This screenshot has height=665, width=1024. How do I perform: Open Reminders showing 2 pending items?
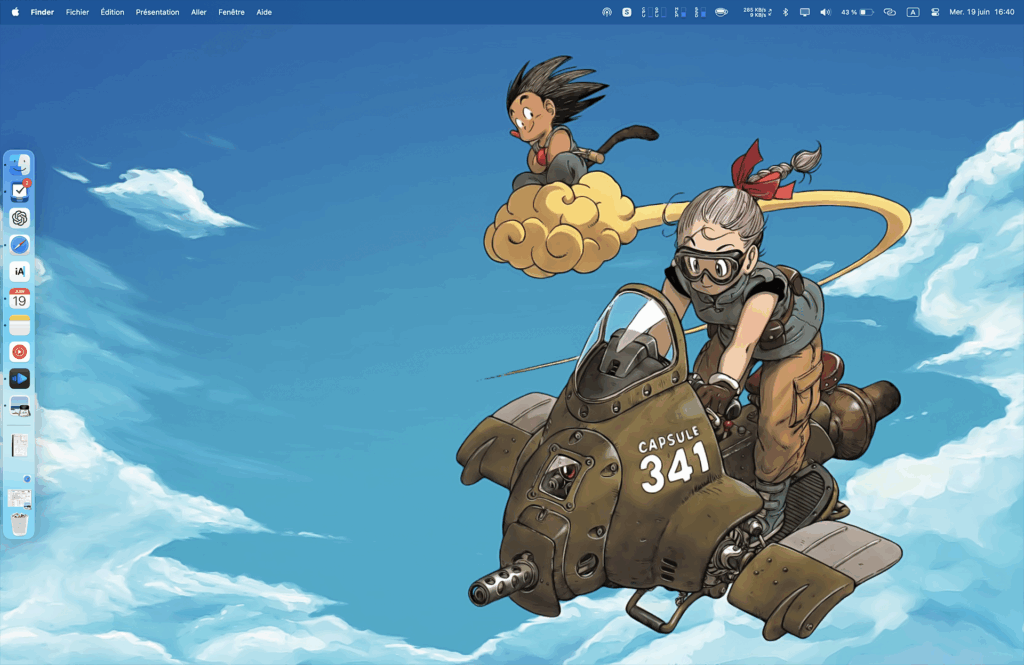pyautogui.click(x=20, y=190)
